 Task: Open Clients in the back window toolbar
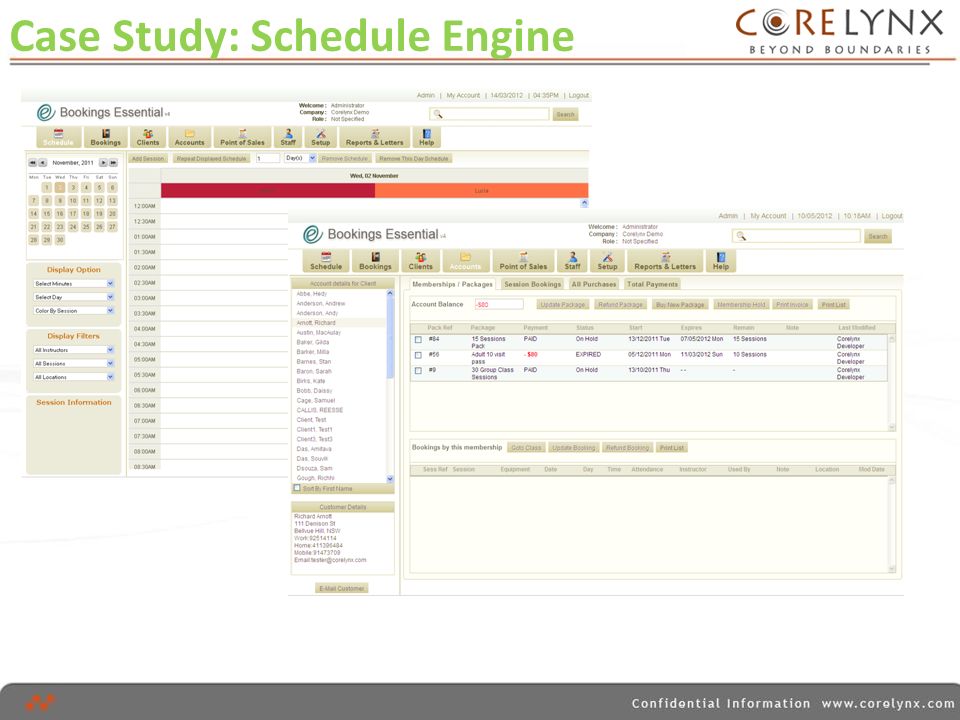(x=148, y=137)
